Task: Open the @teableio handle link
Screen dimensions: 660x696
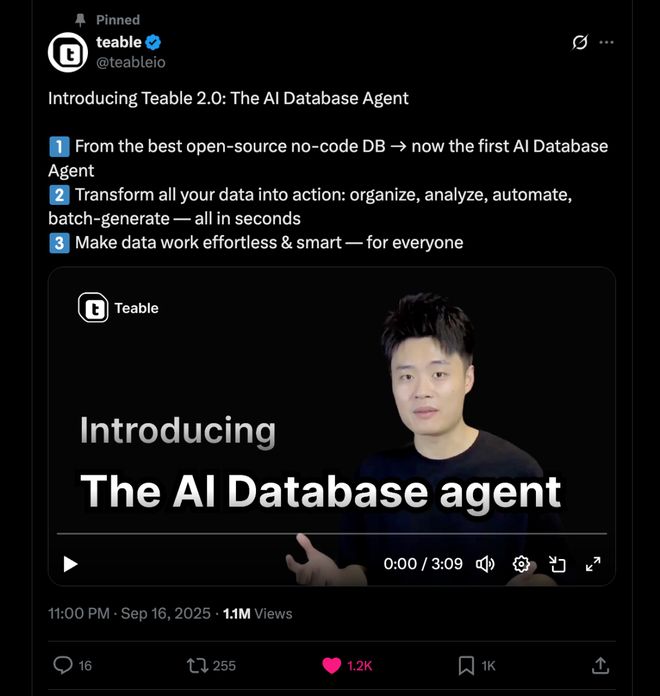Action: [131, 62]
